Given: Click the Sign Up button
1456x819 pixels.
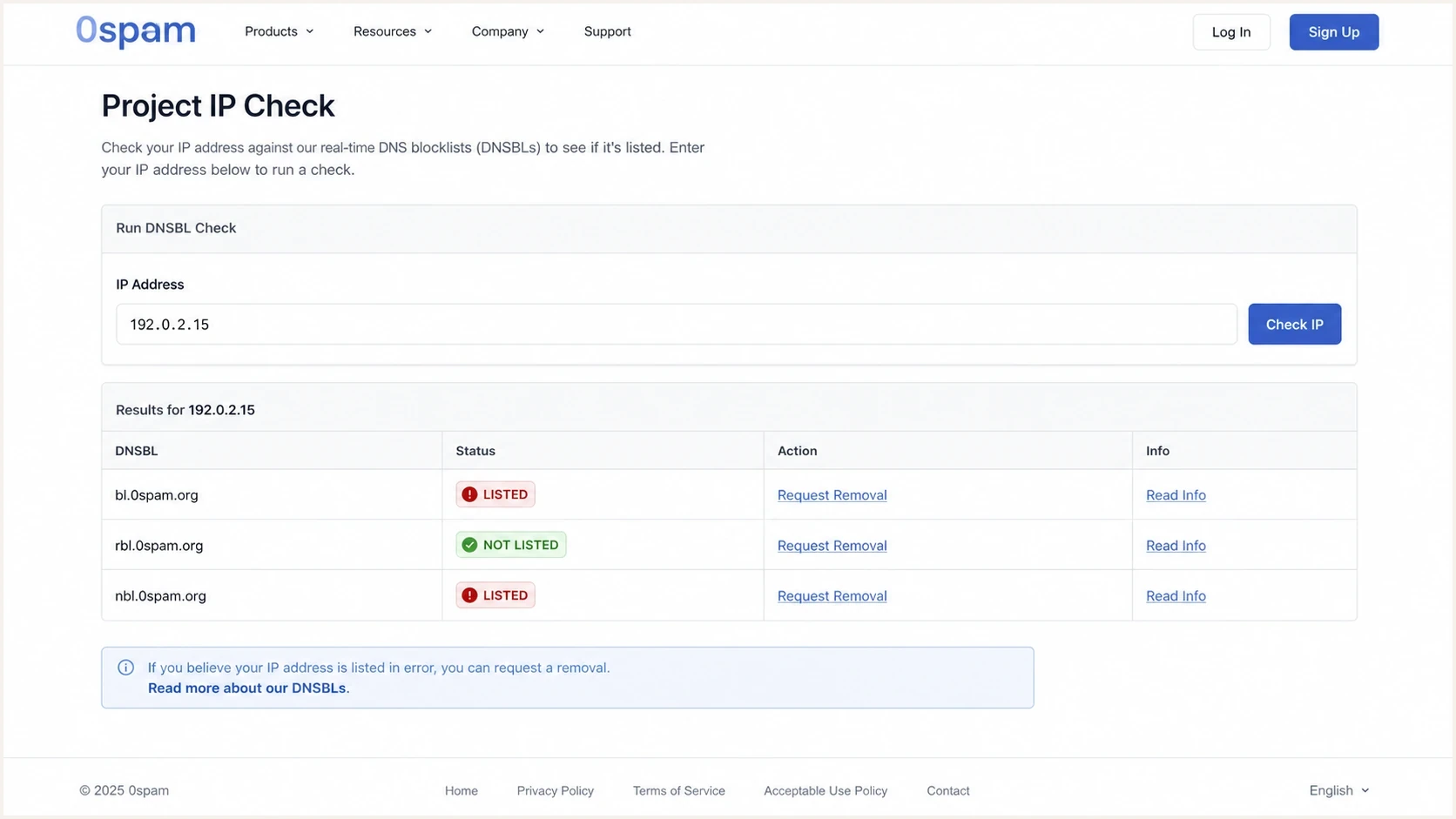Looking at the screenshot, I should [1333, 32].
